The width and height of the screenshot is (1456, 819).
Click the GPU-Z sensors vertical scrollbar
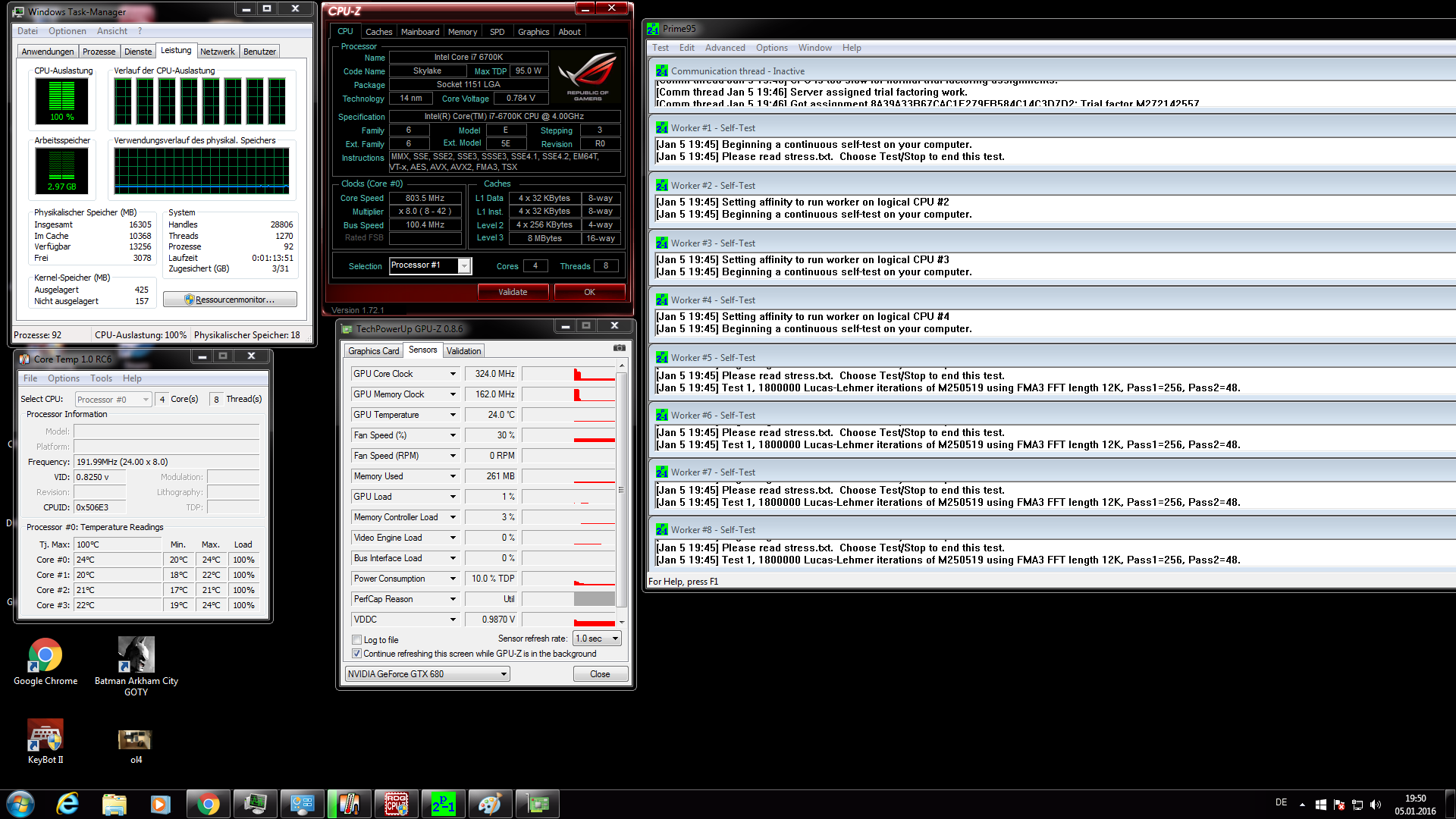tap(622, 489)
